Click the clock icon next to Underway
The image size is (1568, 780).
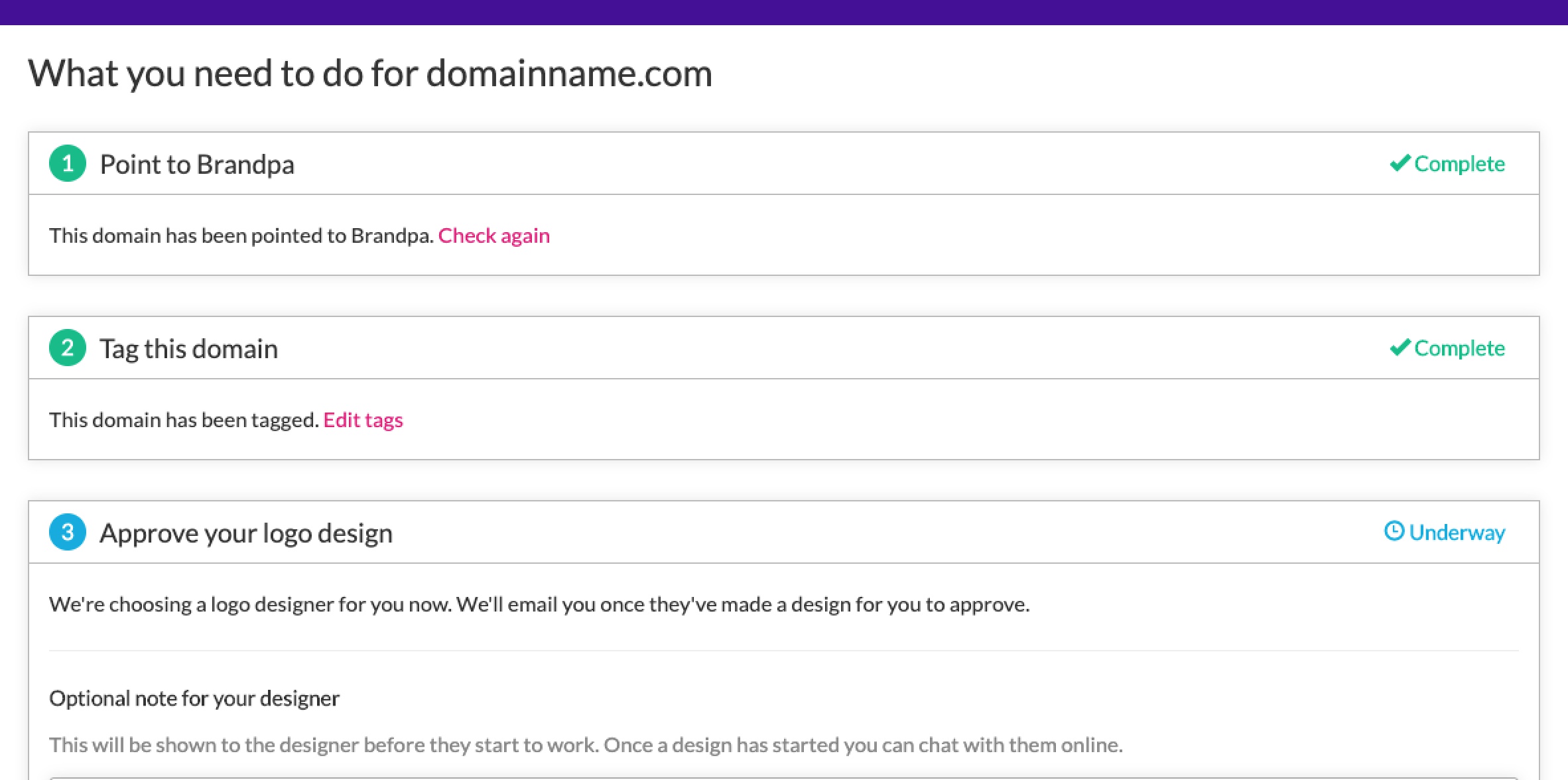pos(1394,531)
